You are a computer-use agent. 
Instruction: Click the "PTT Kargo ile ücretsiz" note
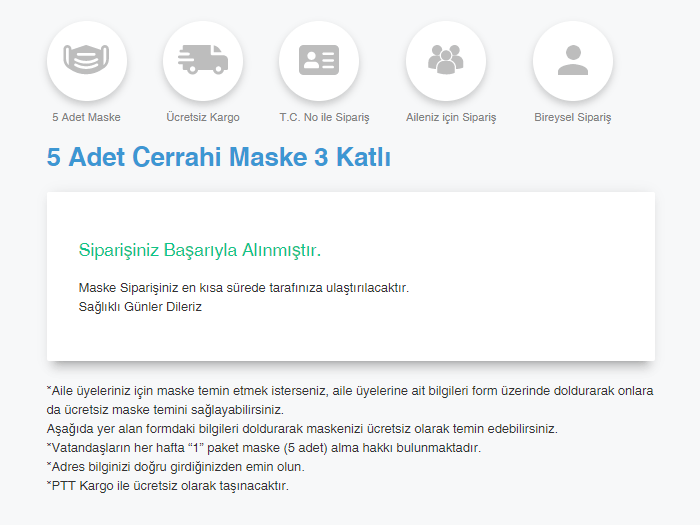coord(167,486)
